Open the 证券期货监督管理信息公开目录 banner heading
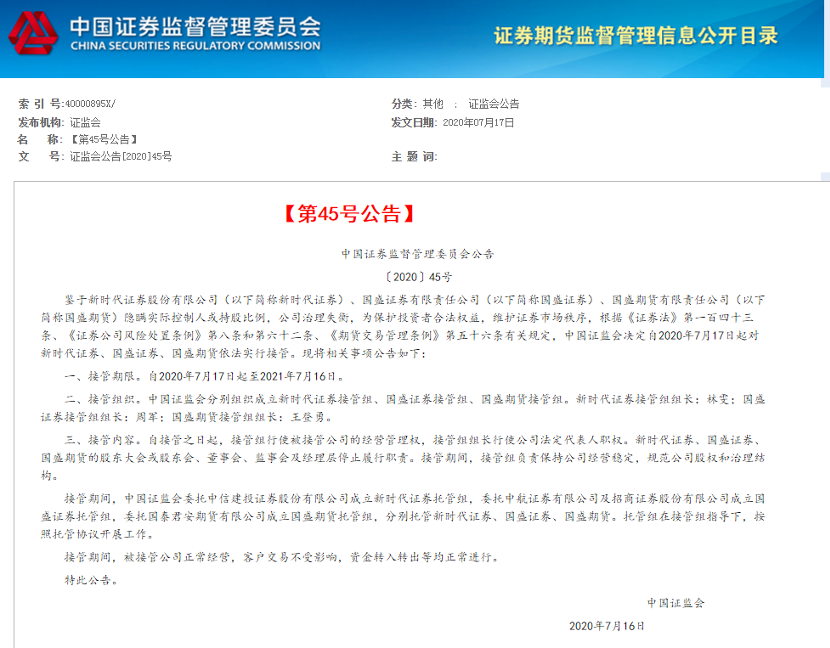This screenshot has height=648, width=830. tap(636, 36)
